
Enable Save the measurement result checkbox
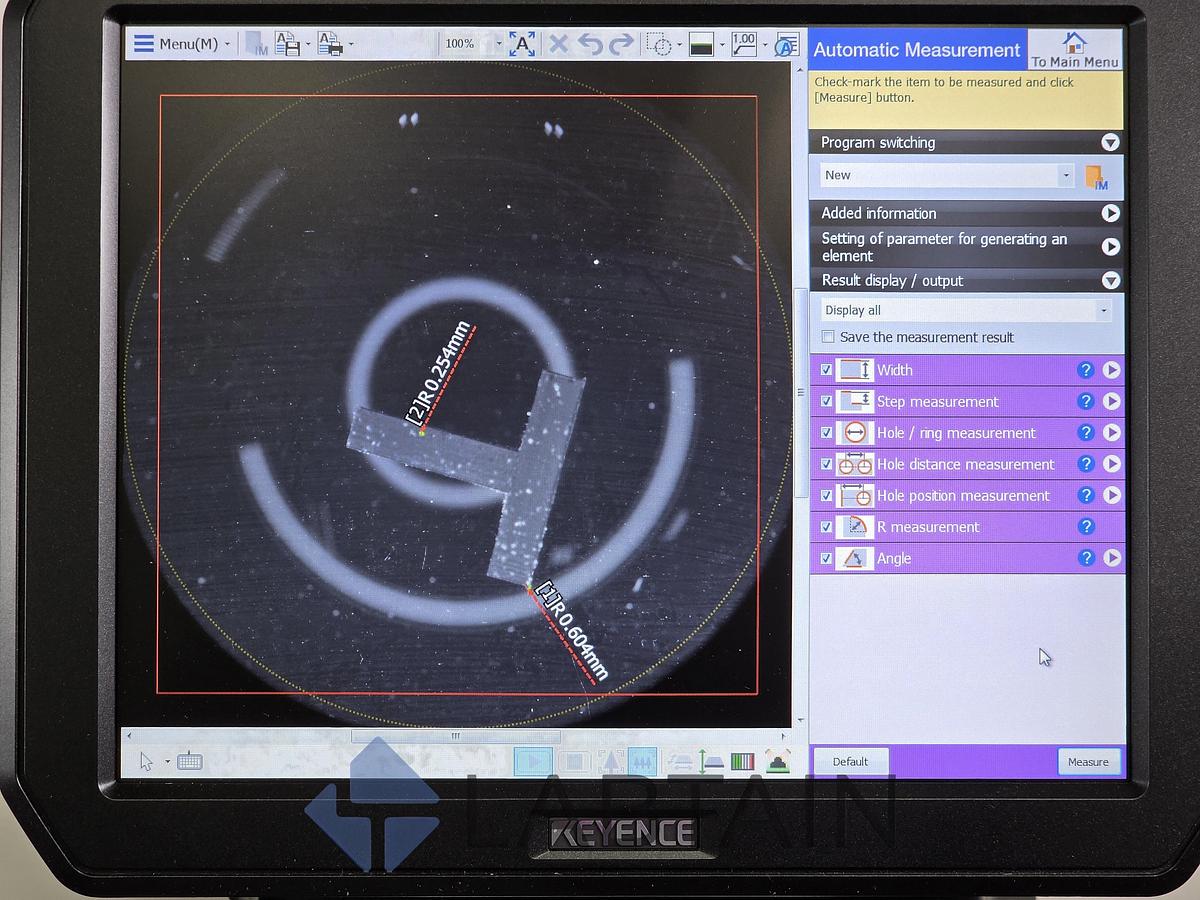[827, 337]
